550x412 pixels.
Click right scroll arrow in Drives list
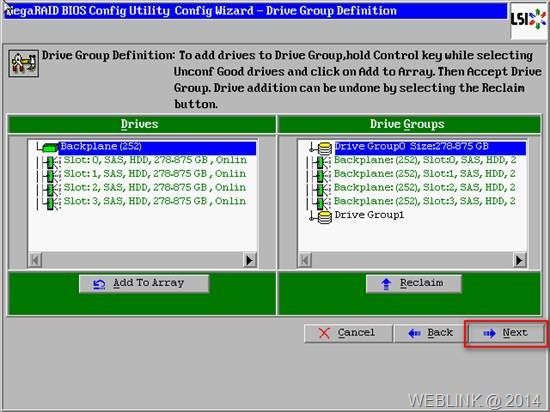(x=249, y=260)
